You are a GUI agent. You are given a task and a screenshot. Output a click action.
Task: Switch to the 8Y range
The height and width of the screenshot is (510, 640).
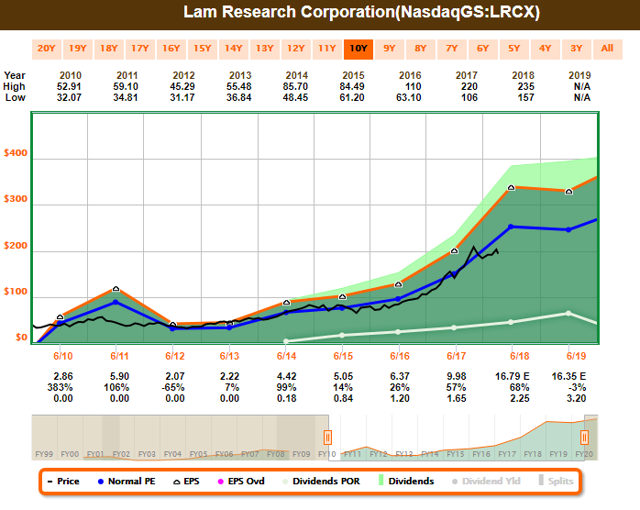pos(421,49)
